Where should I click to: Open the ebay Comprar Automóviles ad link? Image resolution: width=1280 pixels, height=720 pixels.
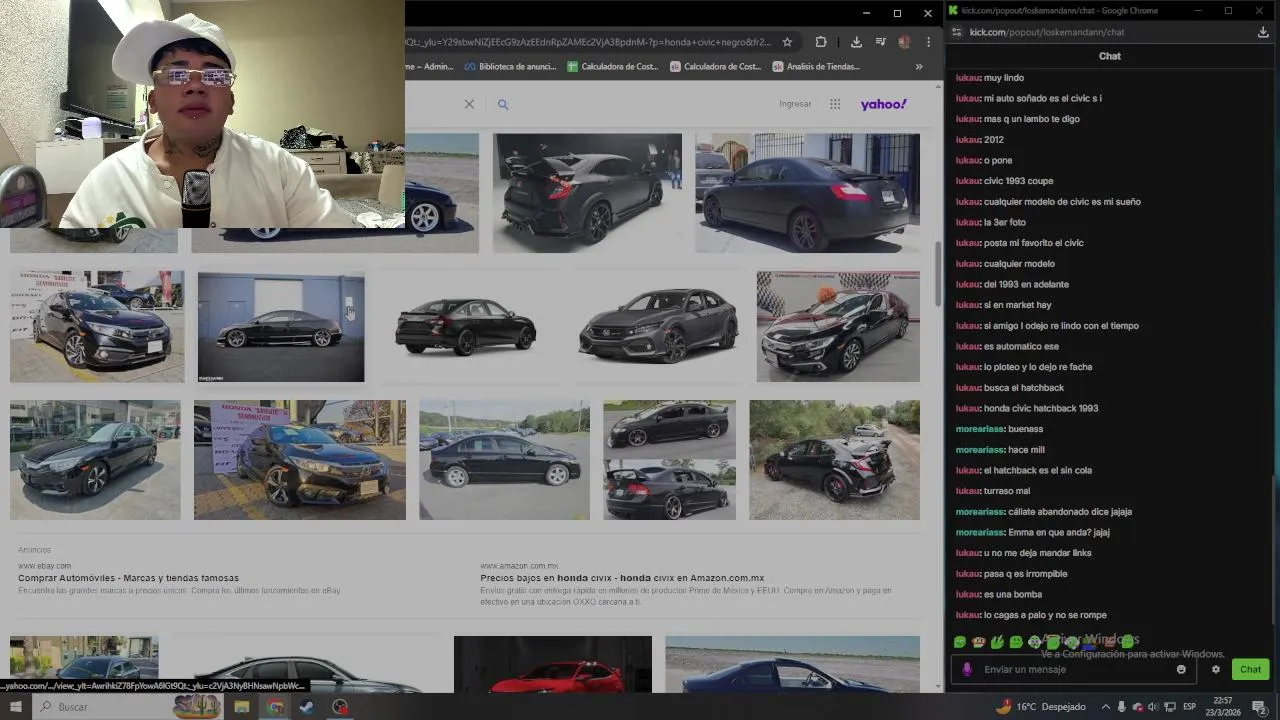(128, 578)
